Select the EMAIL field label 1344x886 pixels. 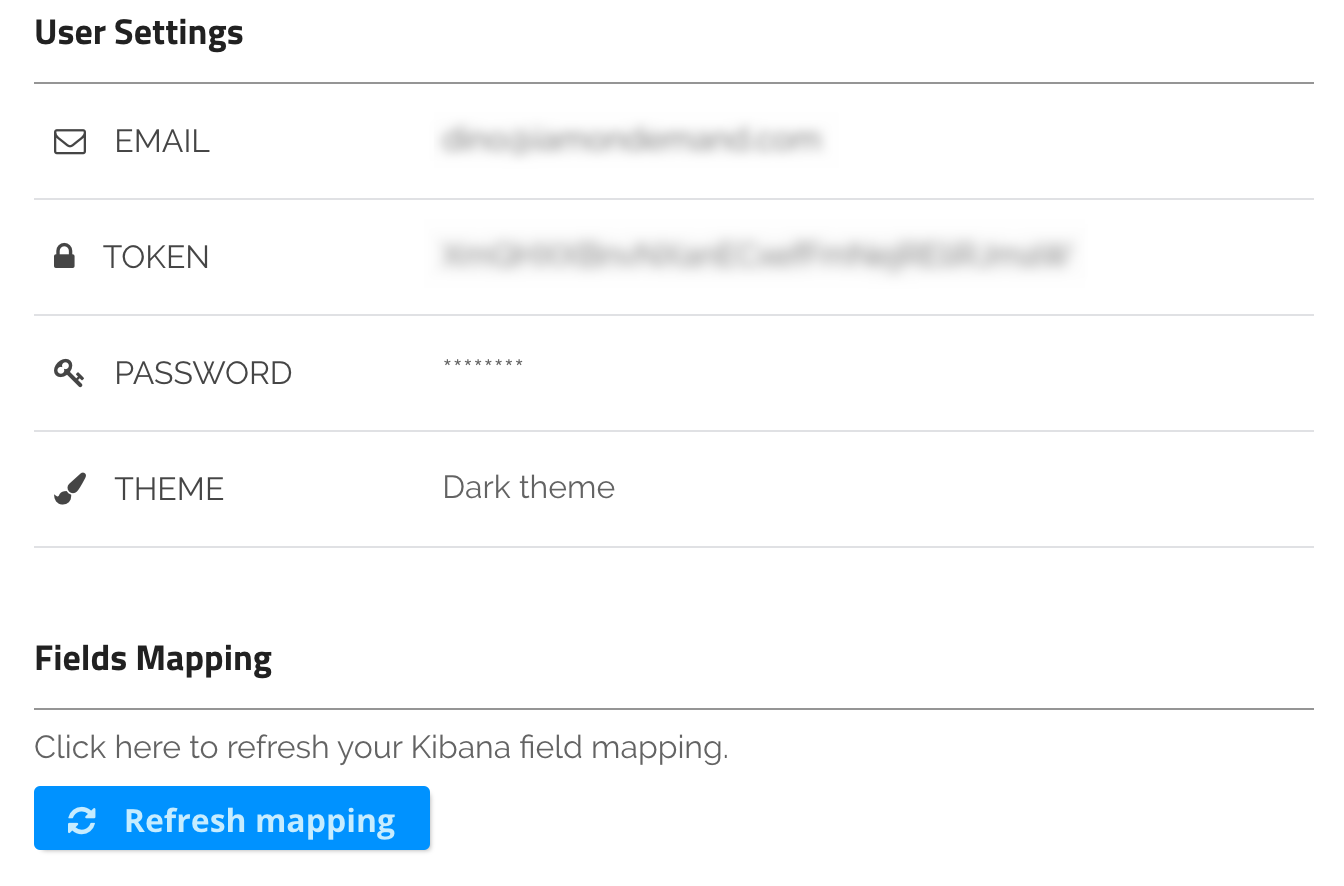click(162, 142)
